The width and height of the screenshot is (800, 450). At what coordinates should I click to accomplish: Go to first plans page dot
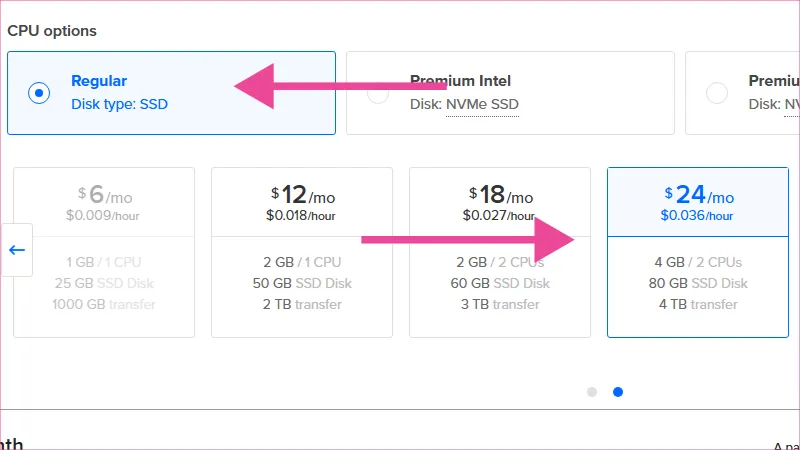point(592,392)
